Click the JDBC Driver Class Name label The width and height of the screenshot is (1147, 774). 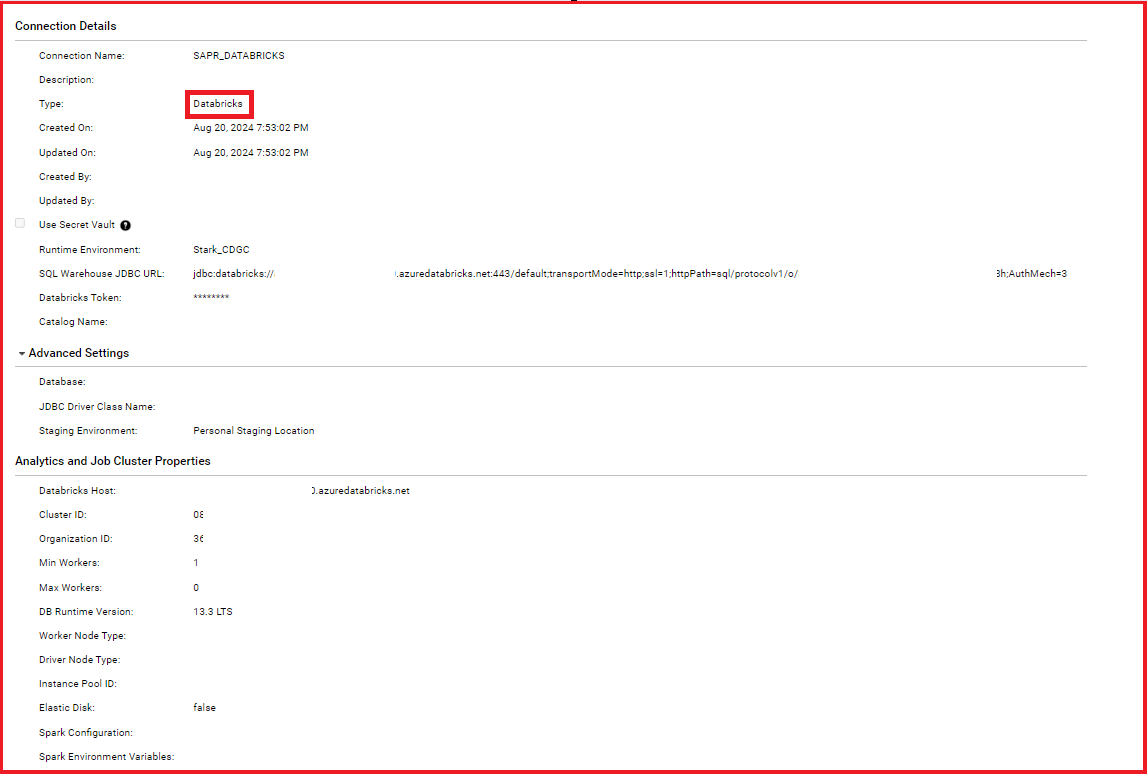point(97,407)
